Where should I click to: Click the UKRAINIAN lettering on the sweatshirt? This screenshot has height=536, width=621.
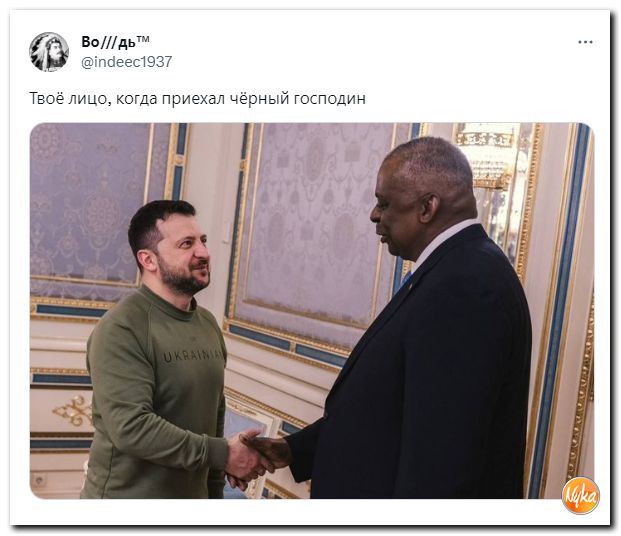(x=194, y=355)
